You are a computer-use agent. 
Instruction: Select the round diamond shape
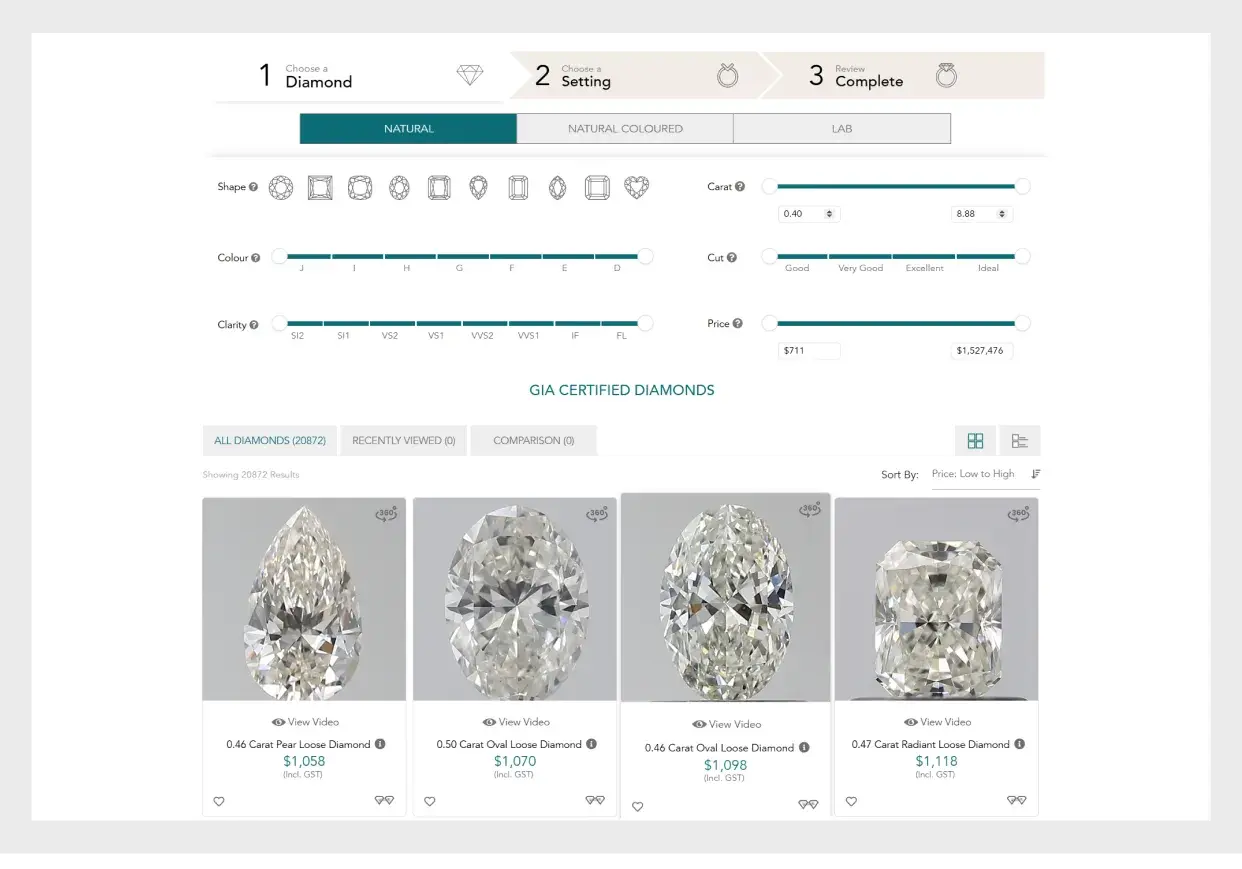point(281,187)
